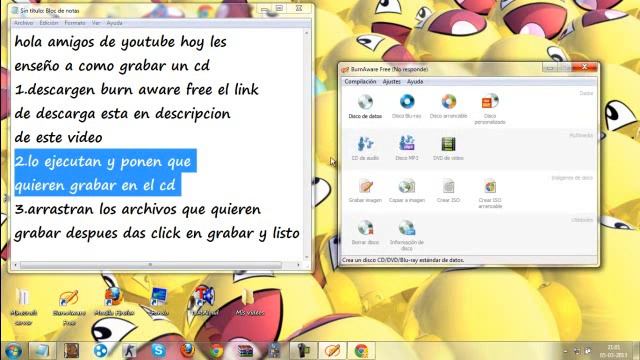Click the WinRAR icon on the taskbar
This screenshot has height=360, width=640.
pyautogui.click(x=245, y=351)
